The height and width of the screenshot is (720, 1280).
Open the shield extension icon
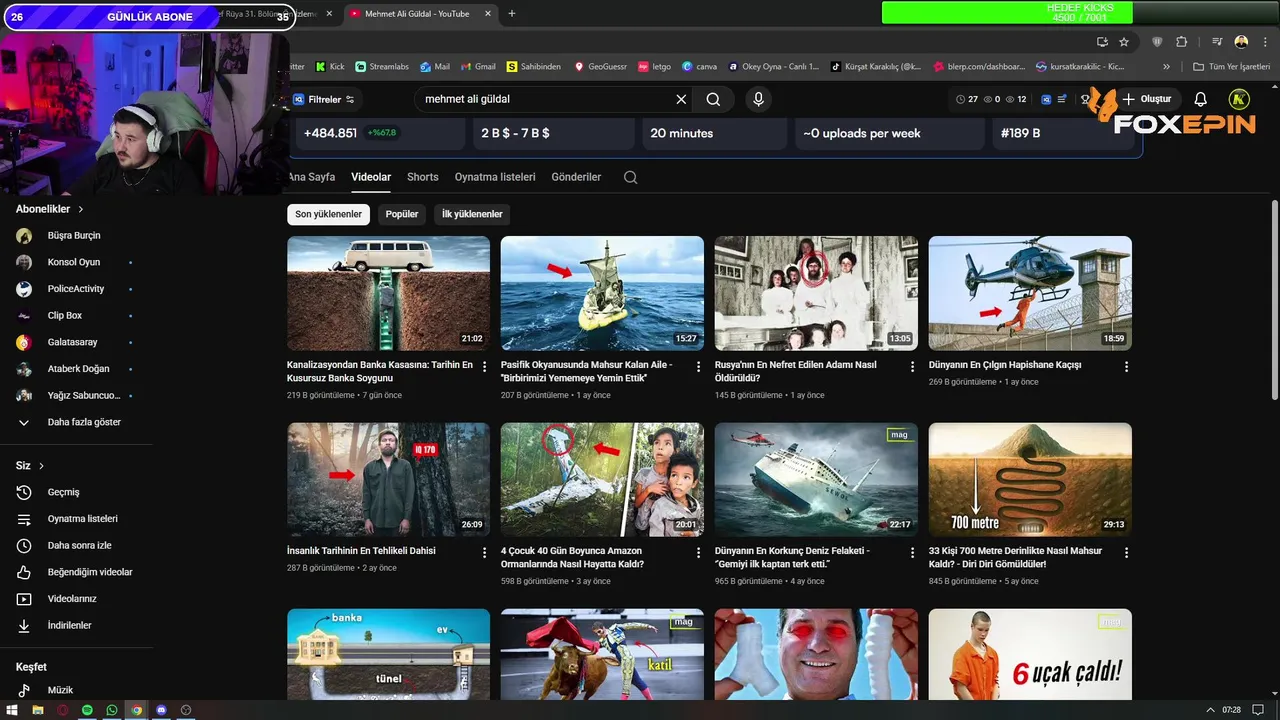click(1158, 42)
